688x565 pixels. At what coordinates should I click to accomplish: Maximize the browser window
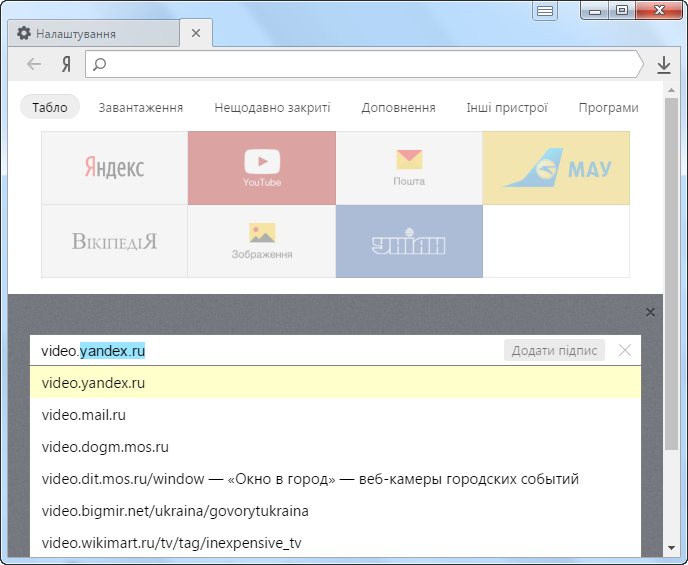tap(622, 11)
